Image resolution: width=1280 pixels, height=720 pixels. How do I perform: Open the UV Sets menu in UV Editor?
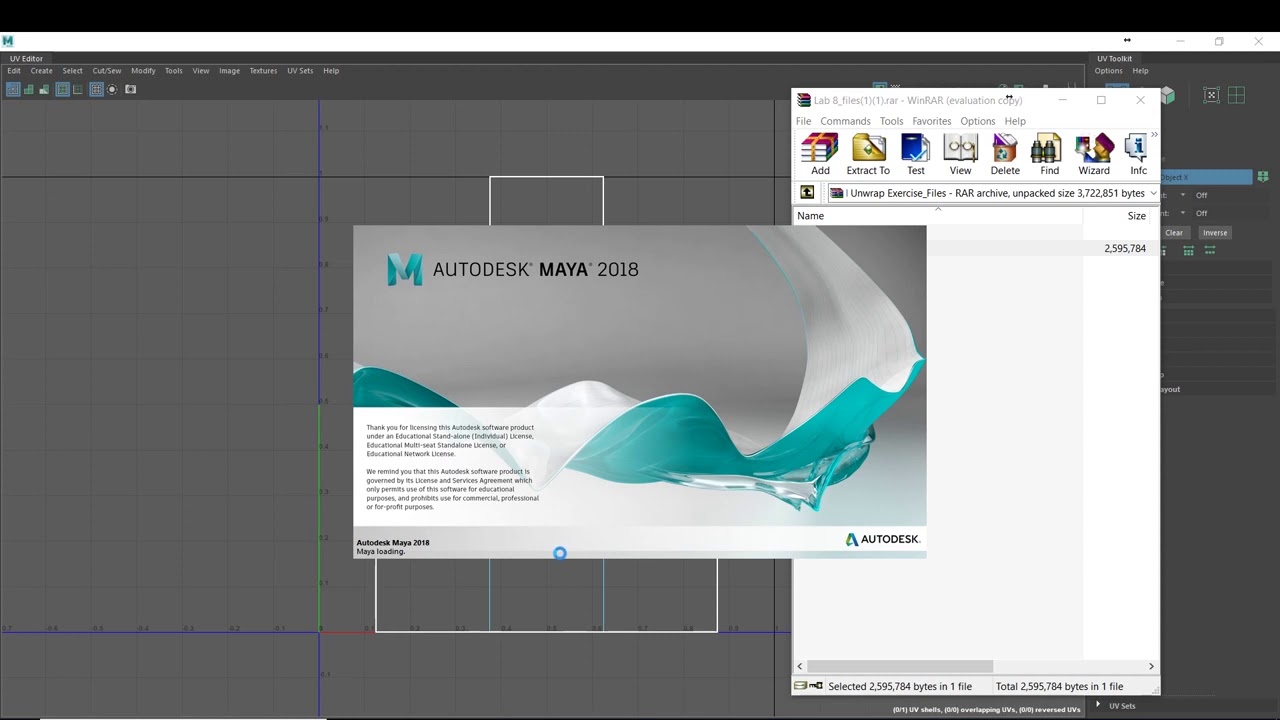pyautogui.click(x=300, y=71)
